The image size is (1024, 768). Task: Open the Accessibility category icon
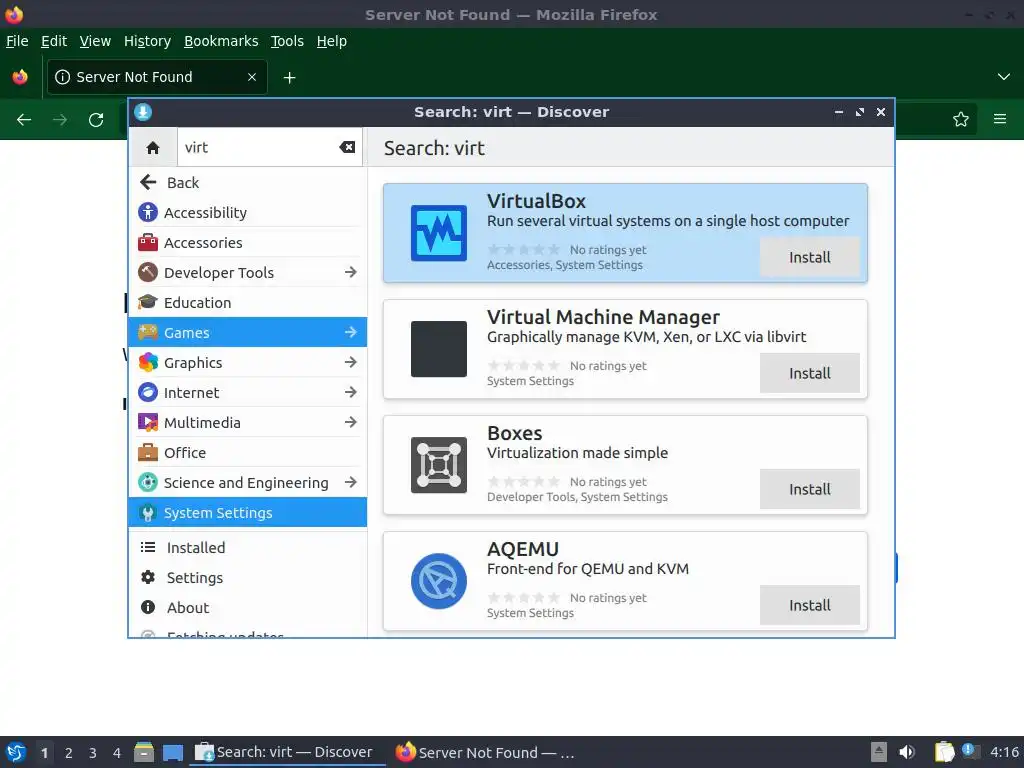click(148, 212)
